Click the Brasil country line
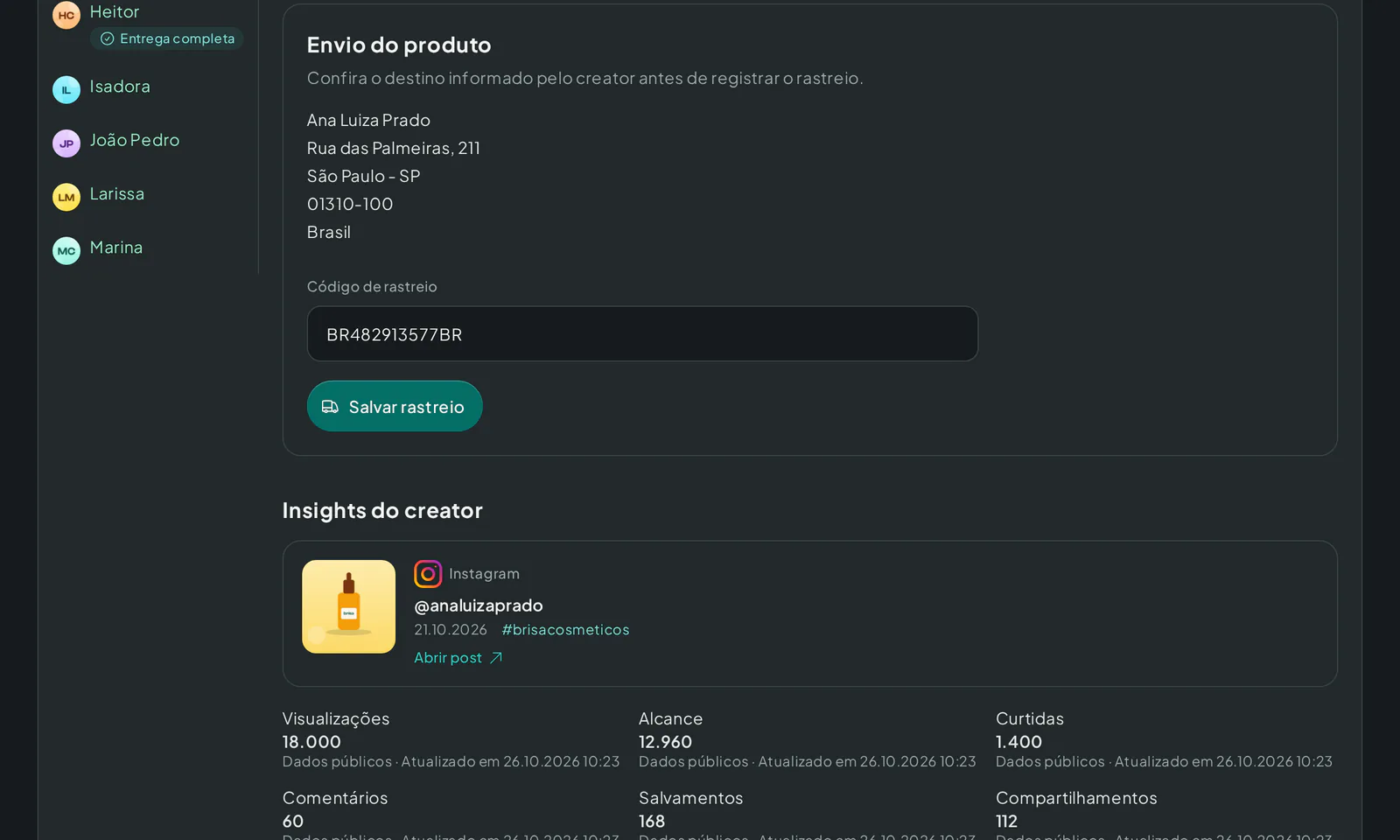This screenshot has height=840, width=1400. coord(329,232)
